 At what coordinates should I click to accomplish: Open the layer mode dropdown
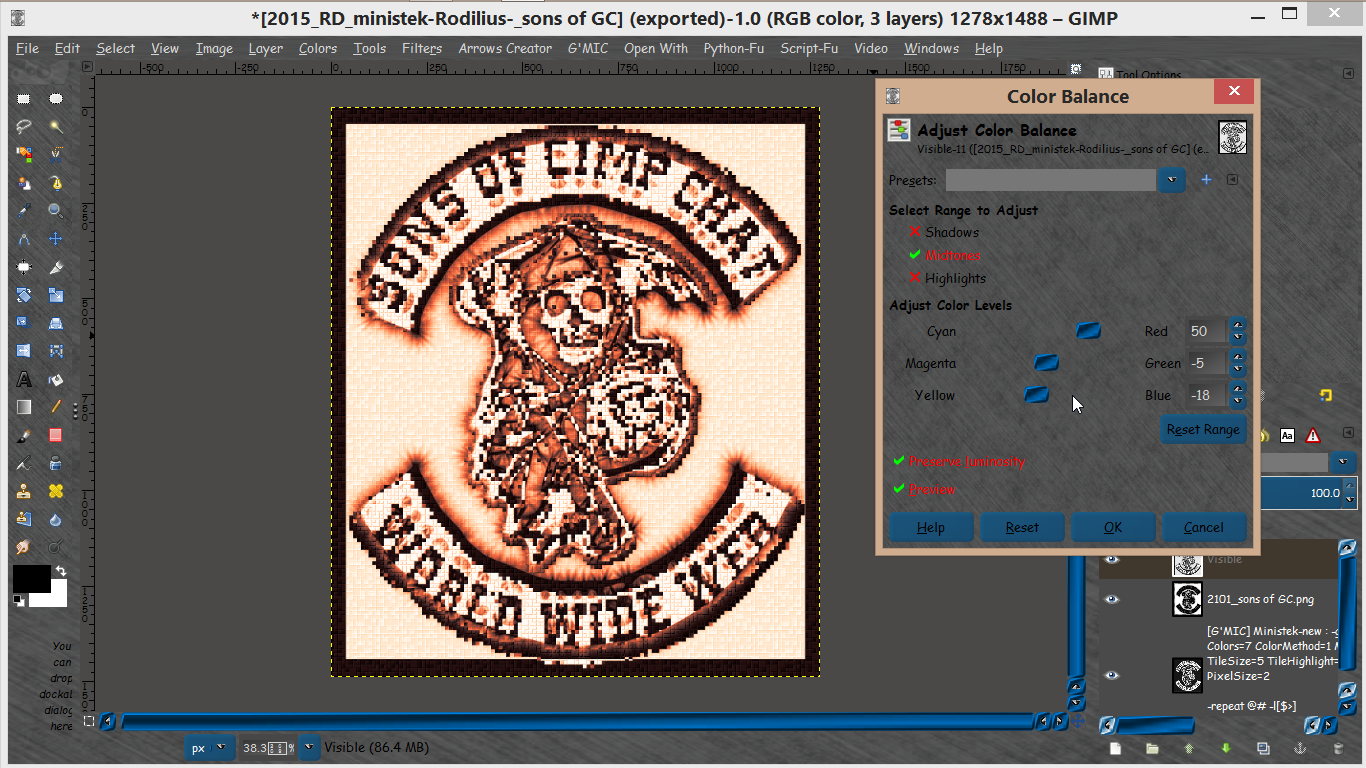point(1342,463)
